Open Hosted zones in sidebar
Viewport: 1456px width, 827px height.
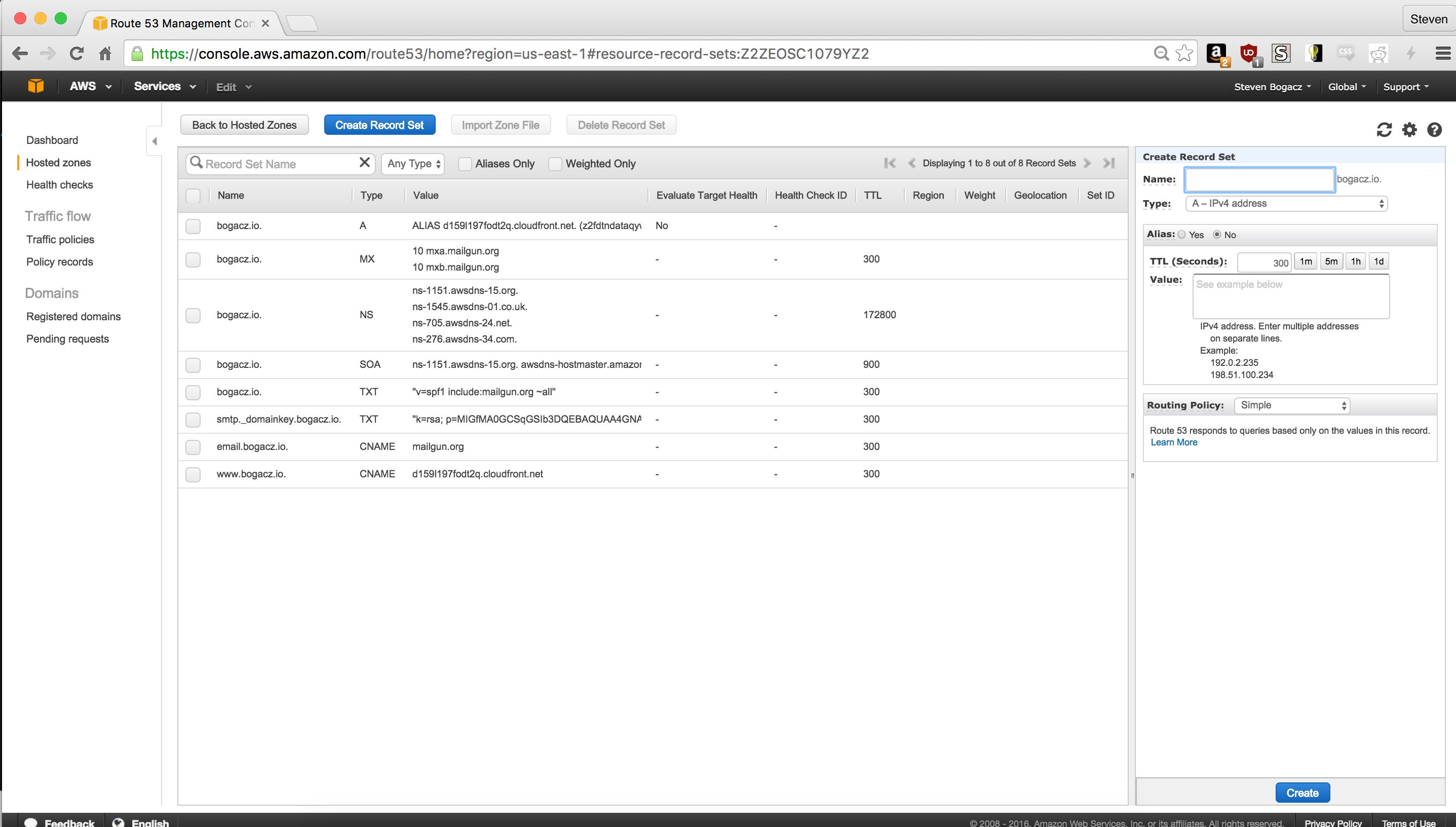[x=58, y=163]
